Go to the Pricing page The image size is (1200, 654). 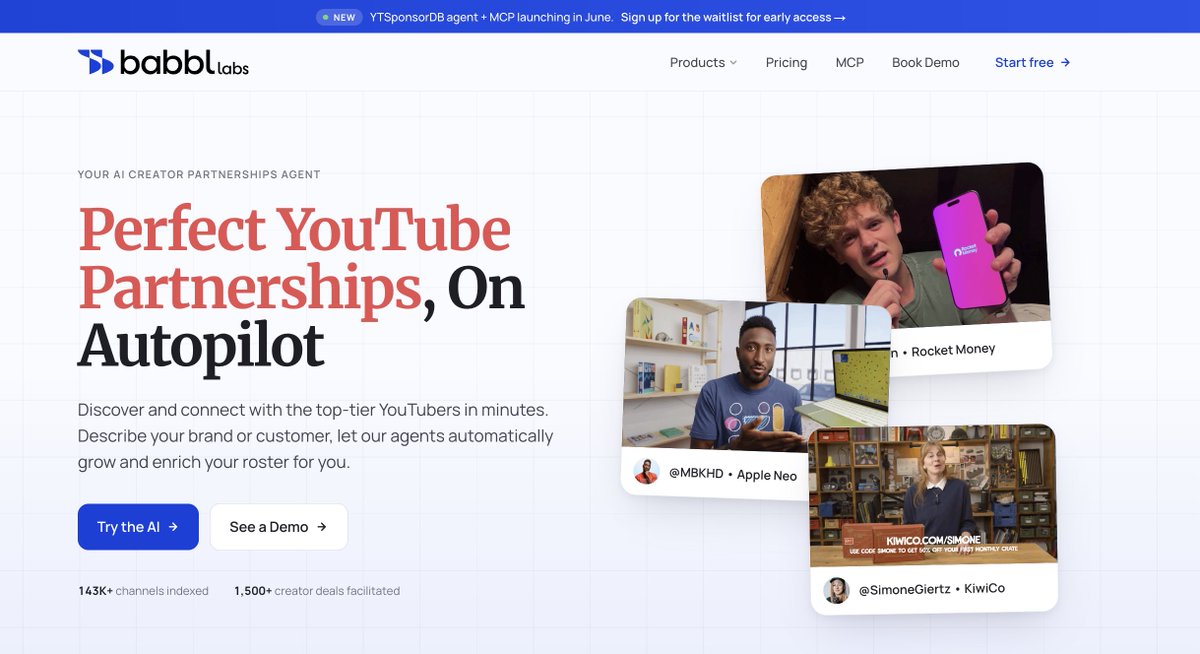(x=786, y=62)
